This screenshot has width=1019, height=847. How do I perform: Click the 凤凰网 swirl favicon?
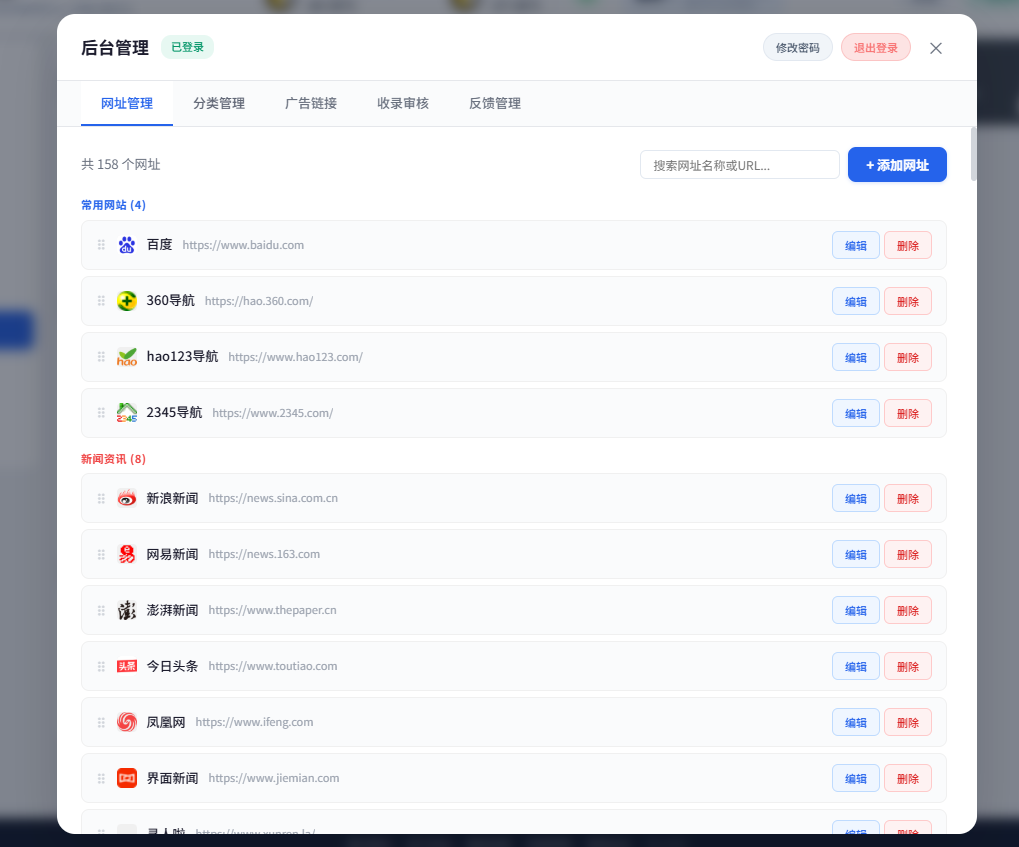pos(127,722)
